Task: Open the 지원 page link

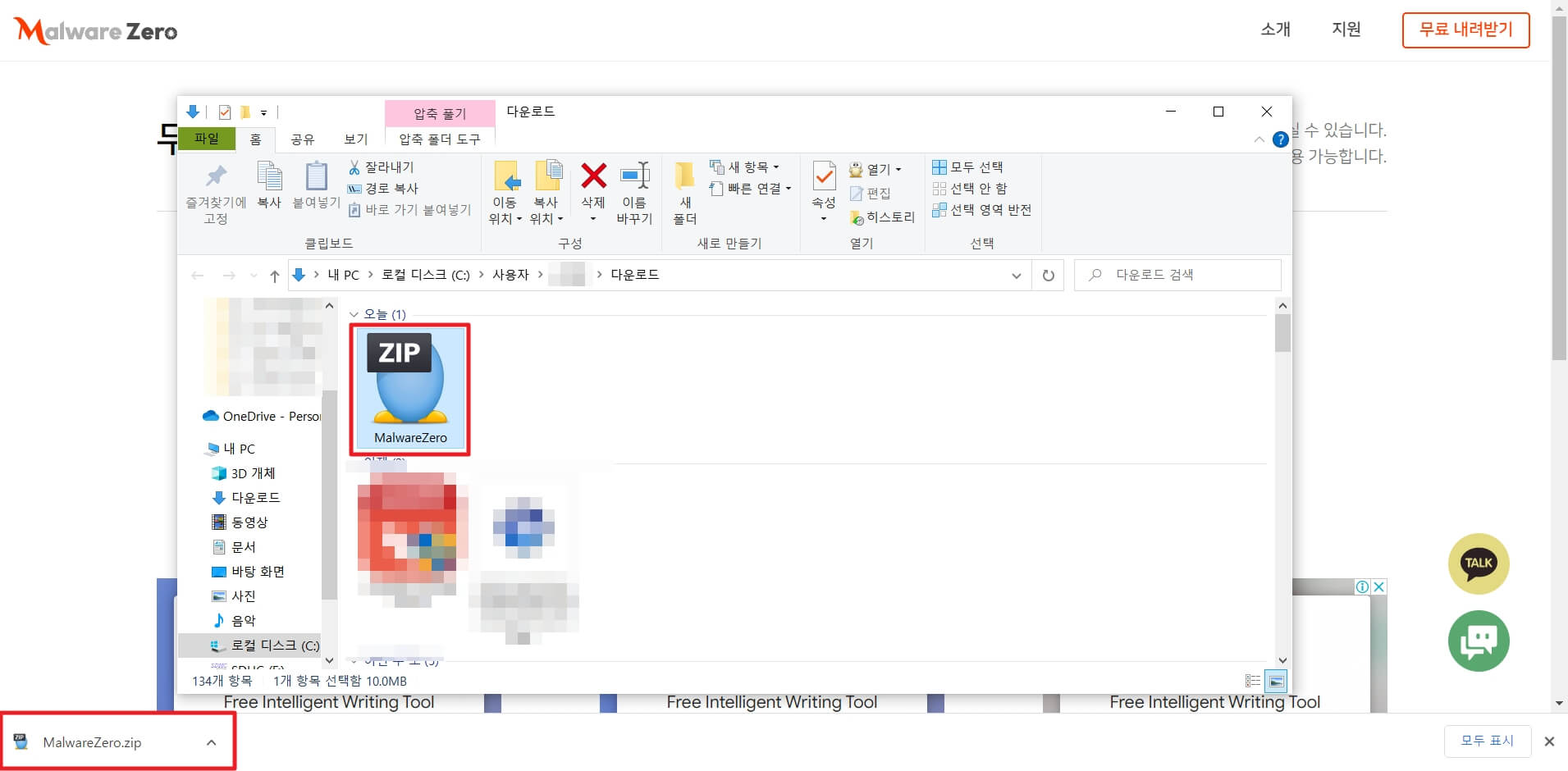Action: [x=1346, y=30]
